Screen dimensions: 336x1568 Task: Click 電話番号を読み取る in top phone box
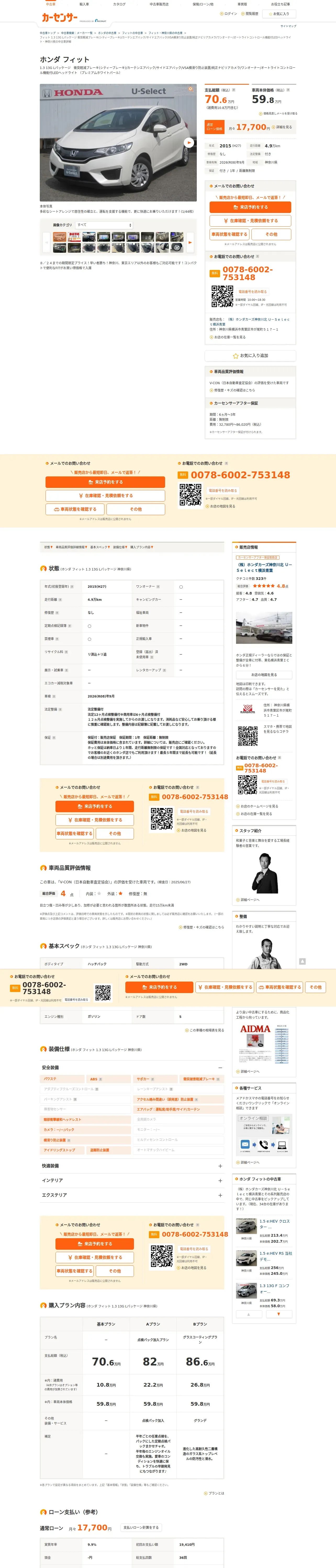click(x=253, y=292)
